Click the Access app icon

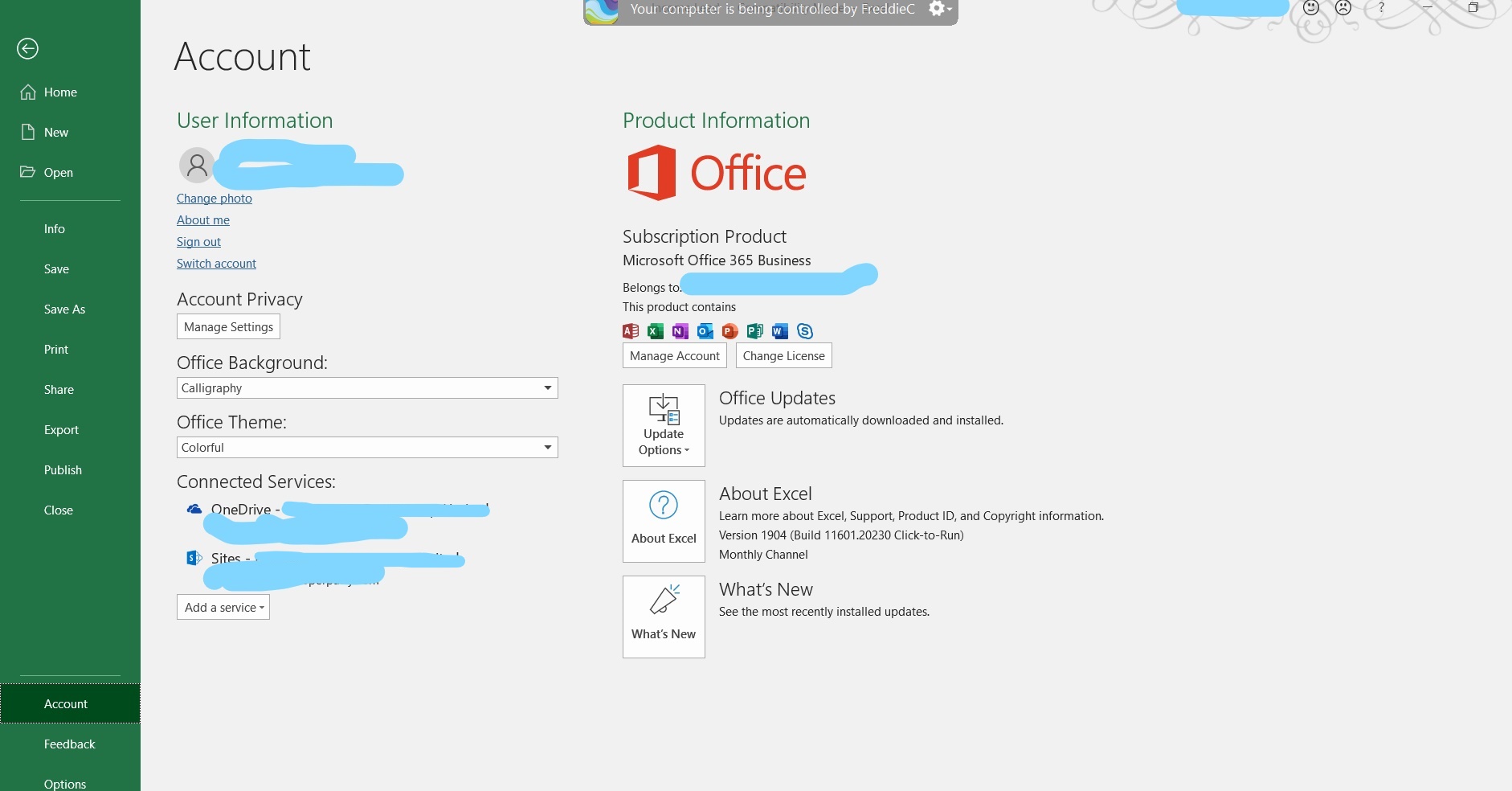click(631, 331)
